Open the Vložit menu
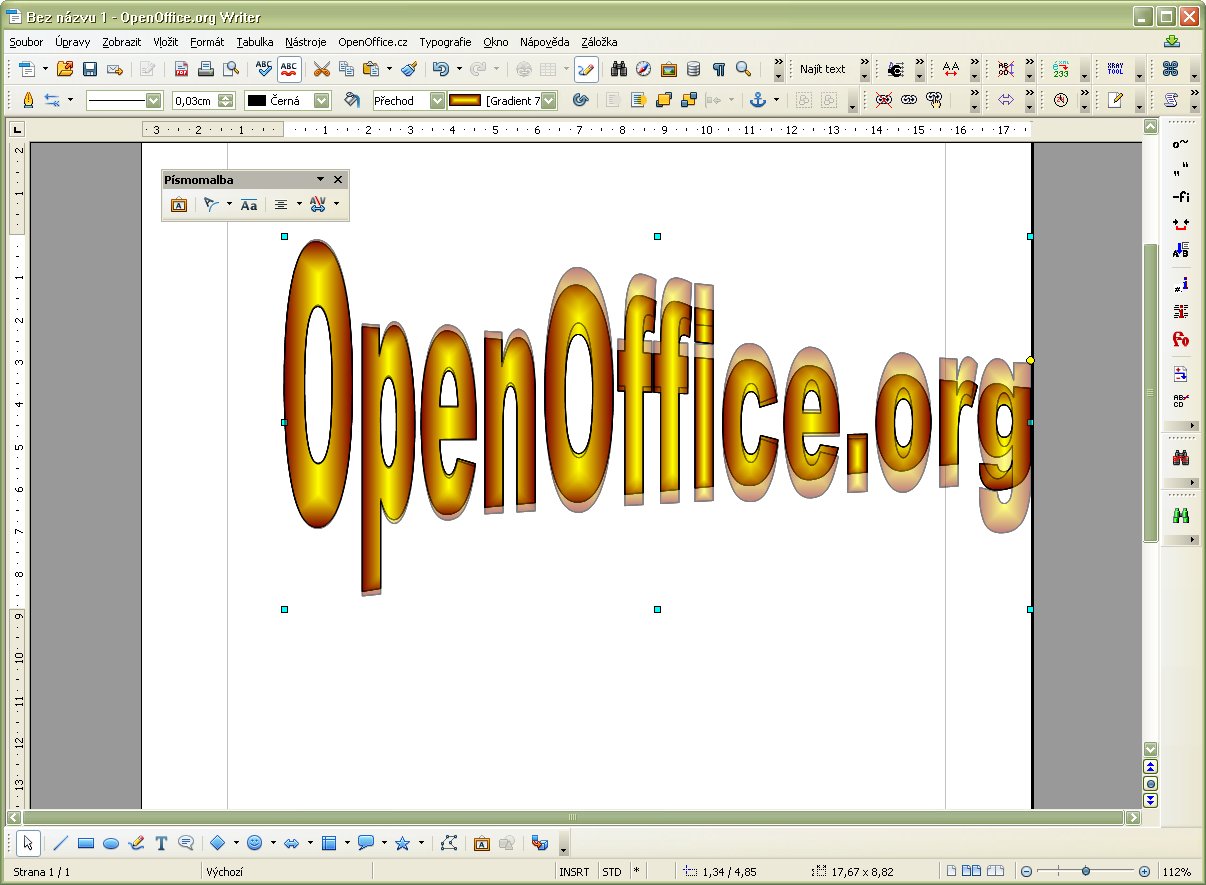This screenshot has width=1206, height=885. tap(166, 42)
